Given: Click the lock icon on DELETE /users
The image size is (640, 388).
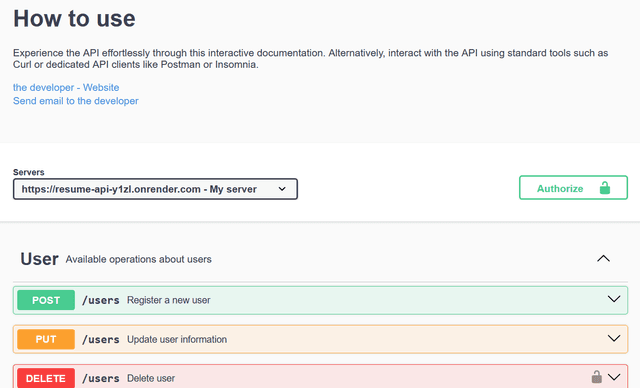Looking at the screenshot, I should click(x=596, y=377).
